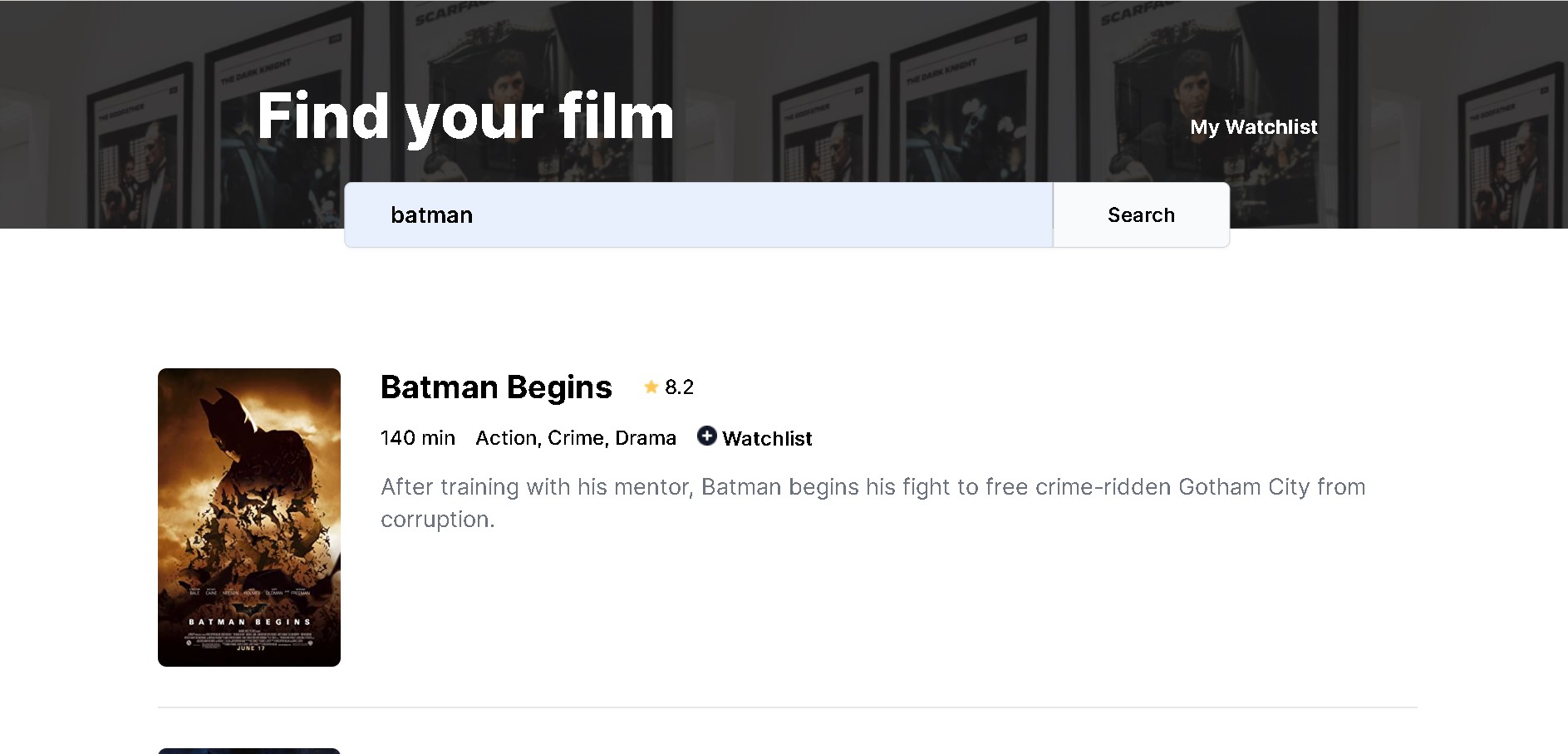Open Batman Begins by clicking its title
This screenshot has width=1568, height=754.
coord(496,387)
